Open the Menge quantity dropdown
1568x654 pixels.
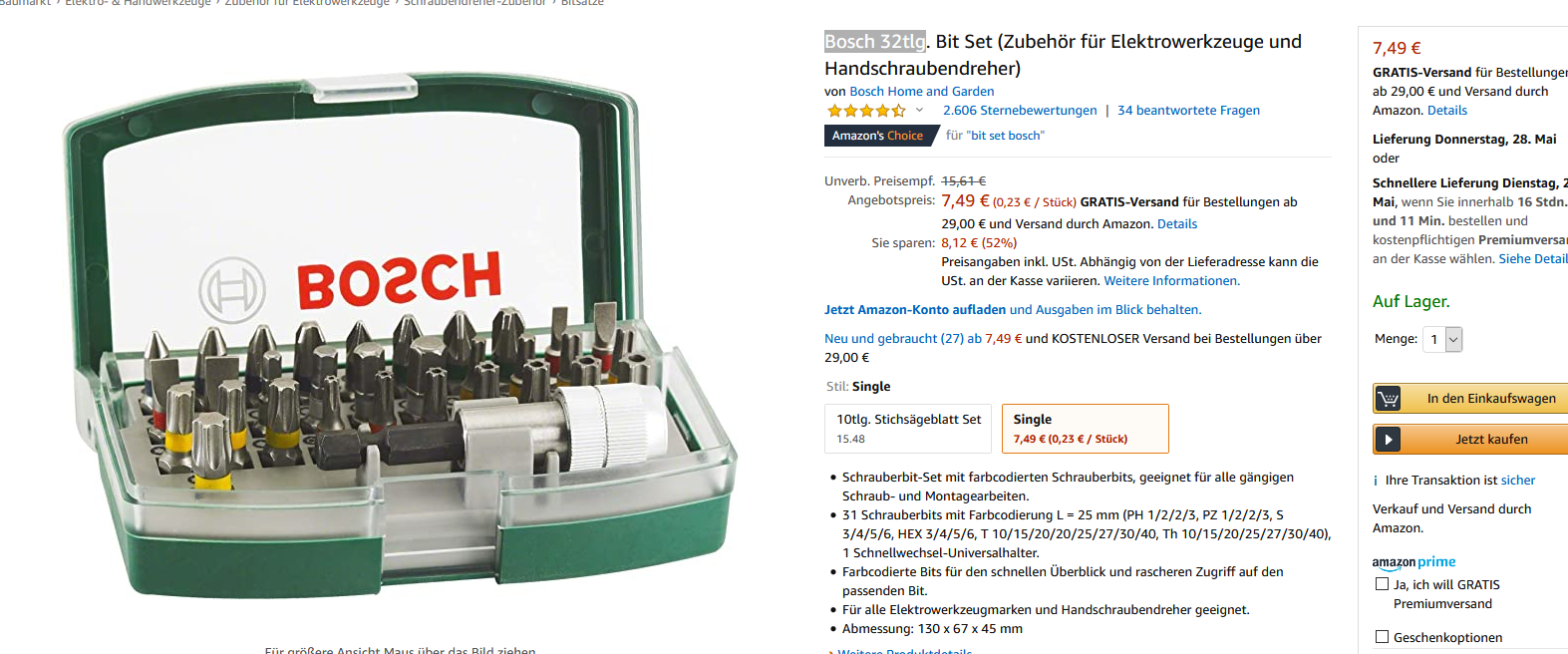click(1442, 339)
